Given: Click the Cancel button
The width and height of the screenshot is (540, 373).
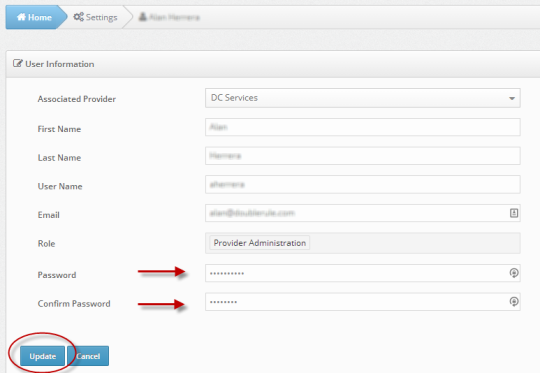Looking at the screenshot, I should [88, 356].
